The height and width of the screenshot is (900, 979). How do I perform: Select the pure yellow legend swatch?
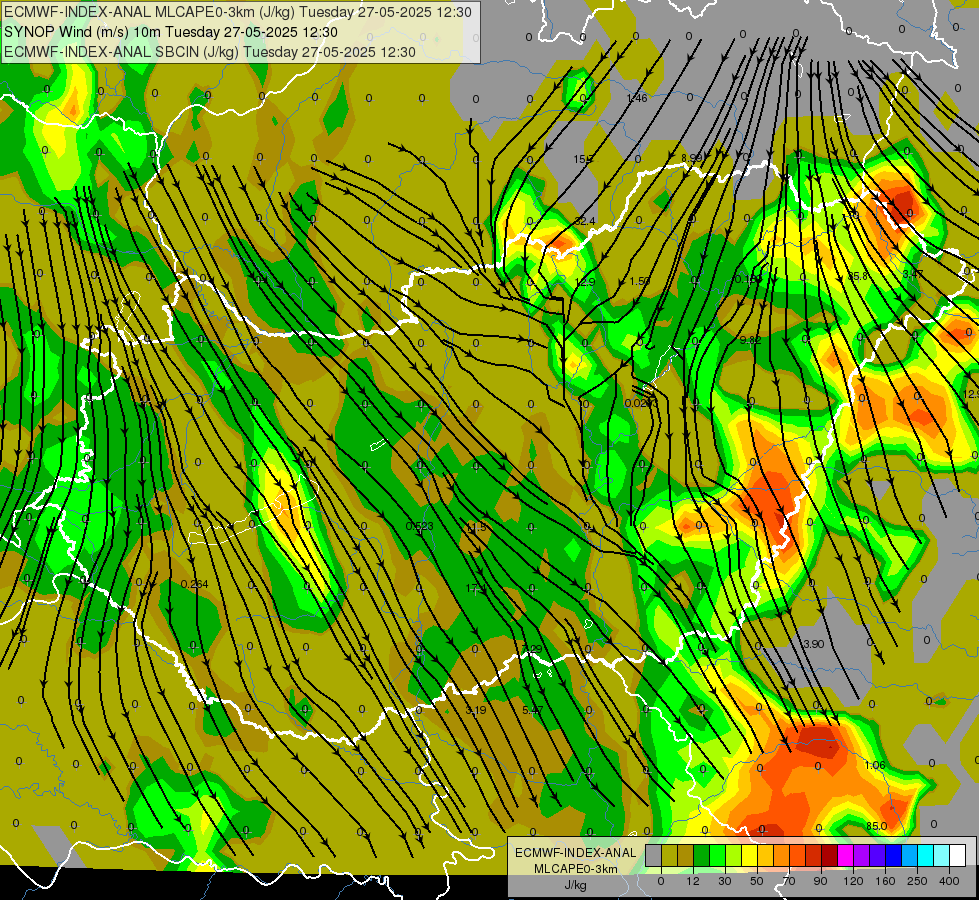[x=750, y=855]
